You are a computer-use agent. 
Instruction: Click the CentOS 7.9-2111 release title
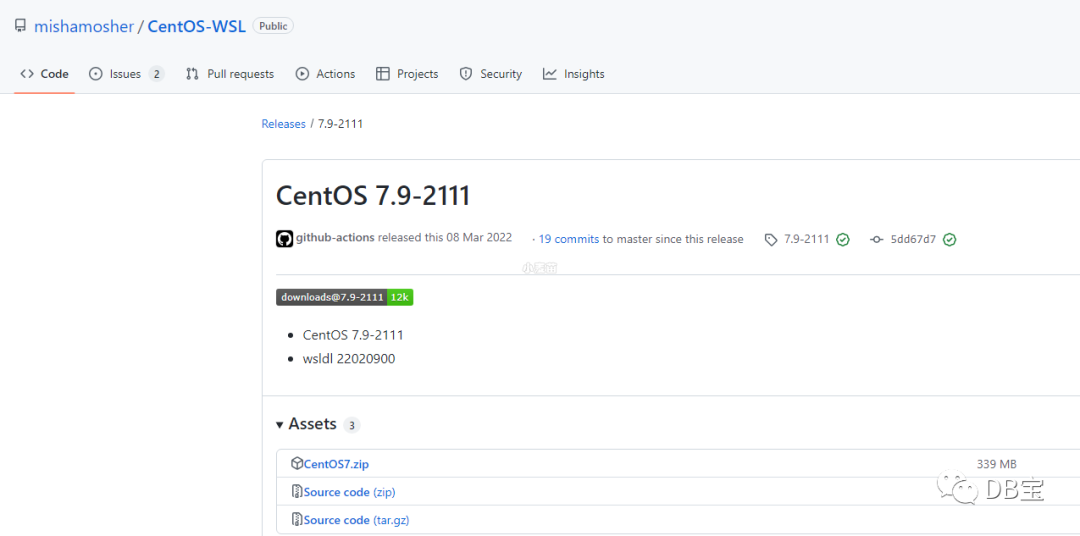[x=373, y=196]
